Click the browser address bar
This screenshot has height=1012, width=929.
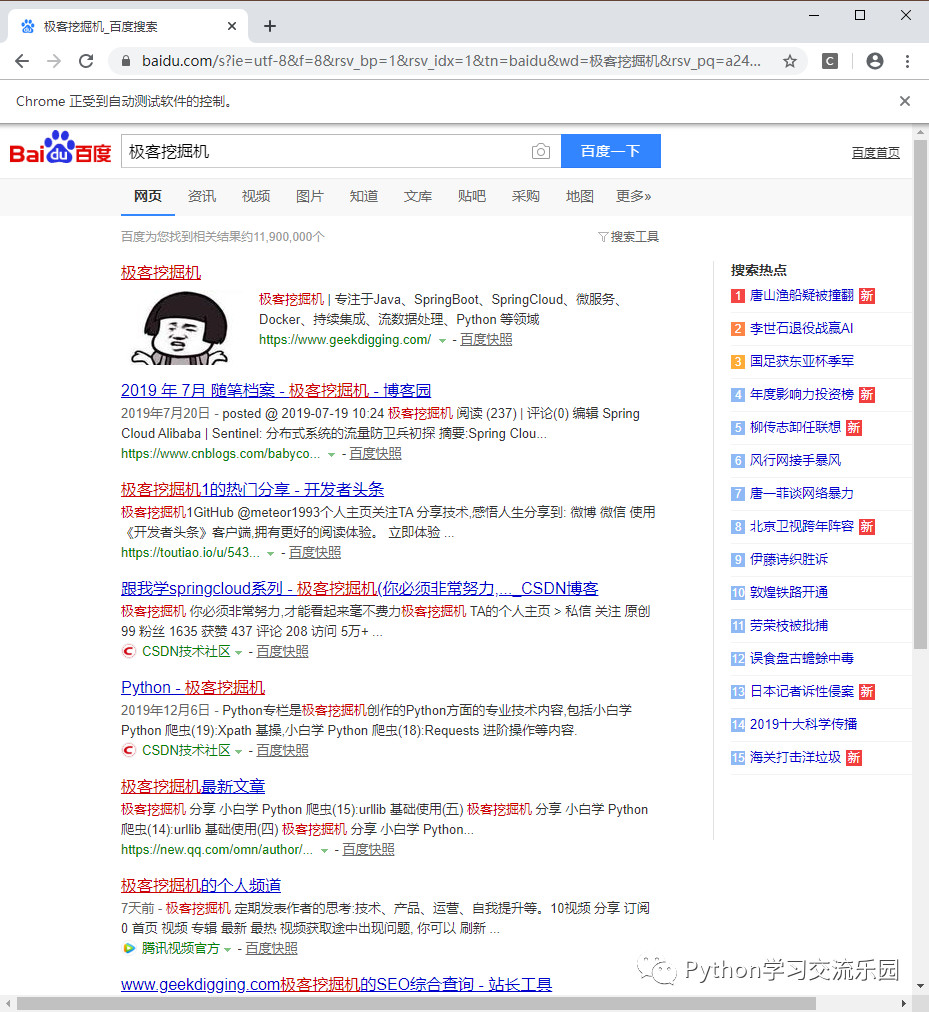(451, 61)
